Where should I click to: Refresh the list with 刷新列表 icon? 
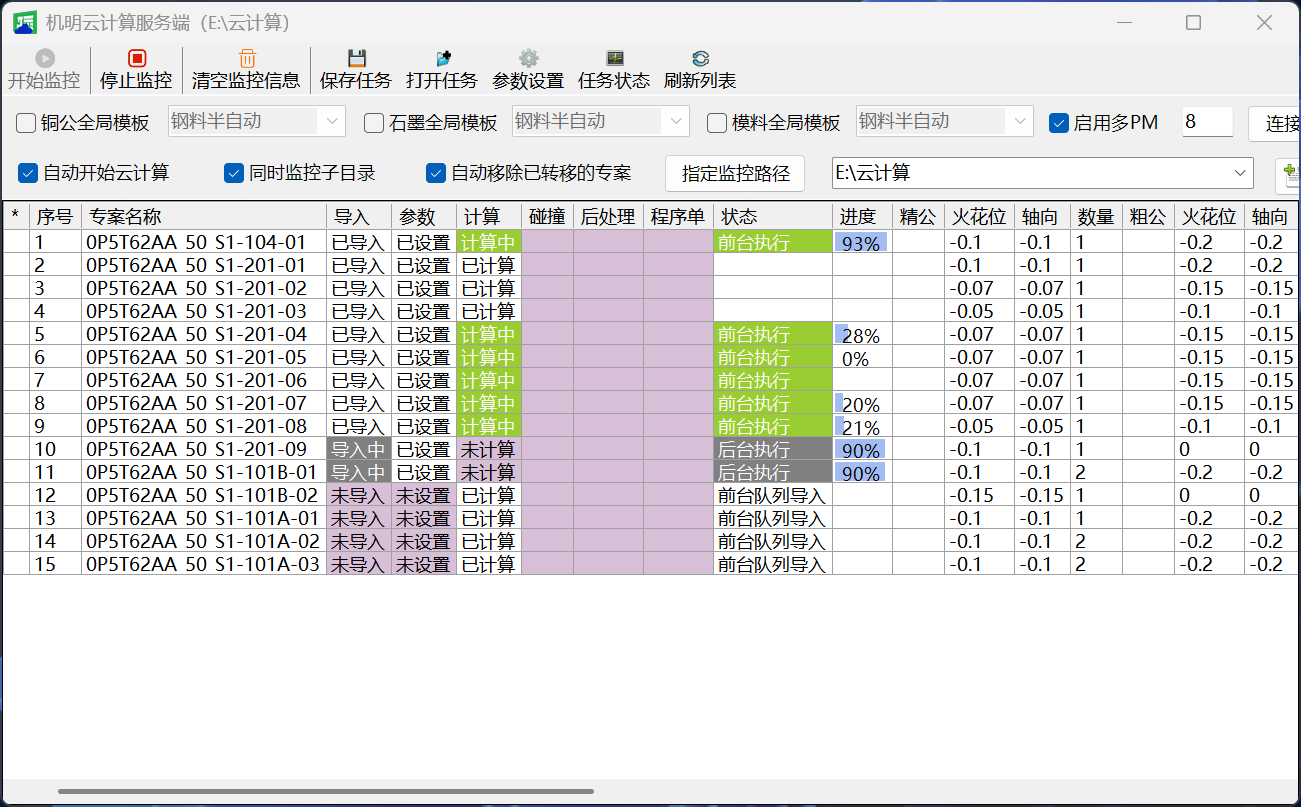tap(700, 59)
